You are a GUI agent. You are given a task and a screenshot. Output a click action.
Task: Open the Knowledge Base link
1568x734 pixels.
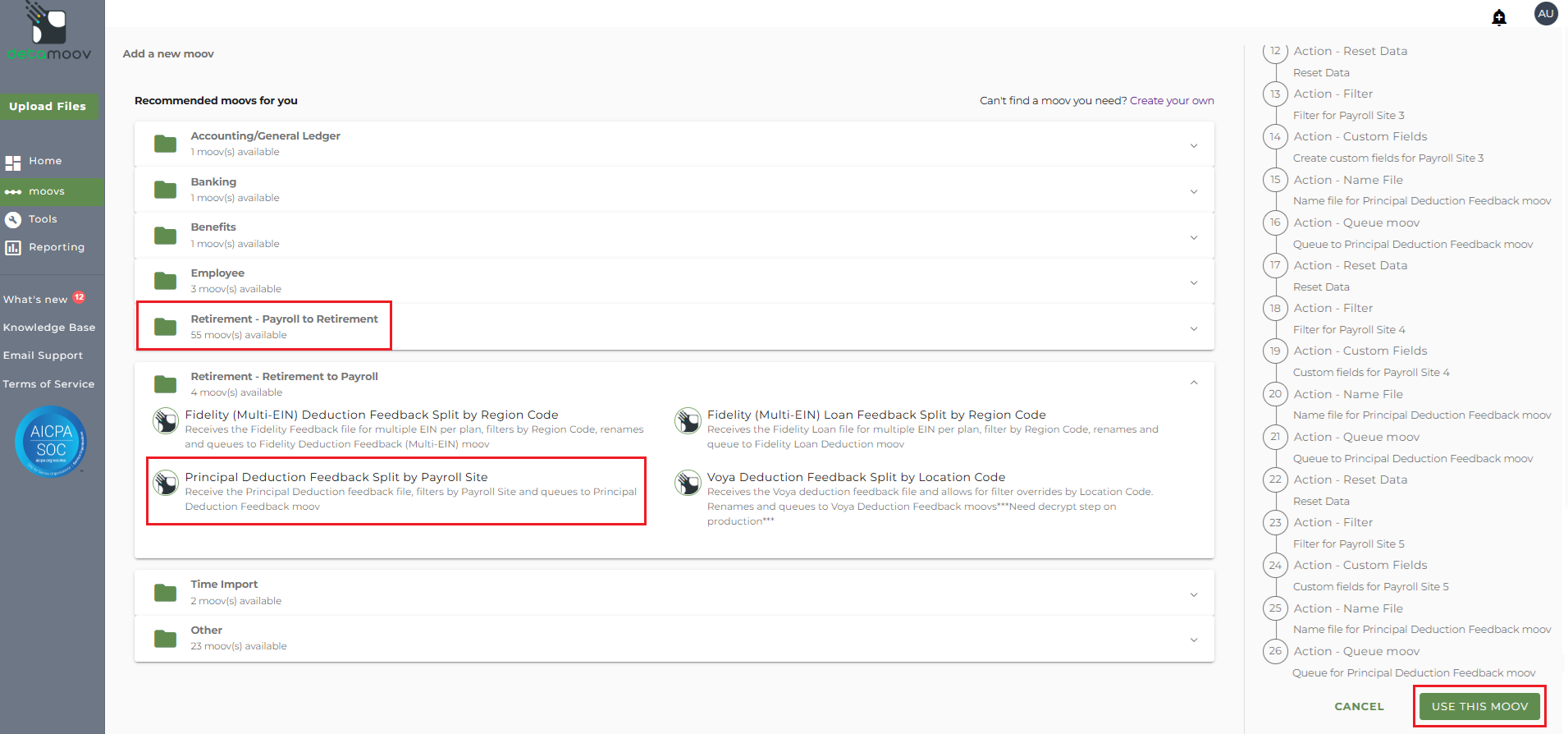49,328
